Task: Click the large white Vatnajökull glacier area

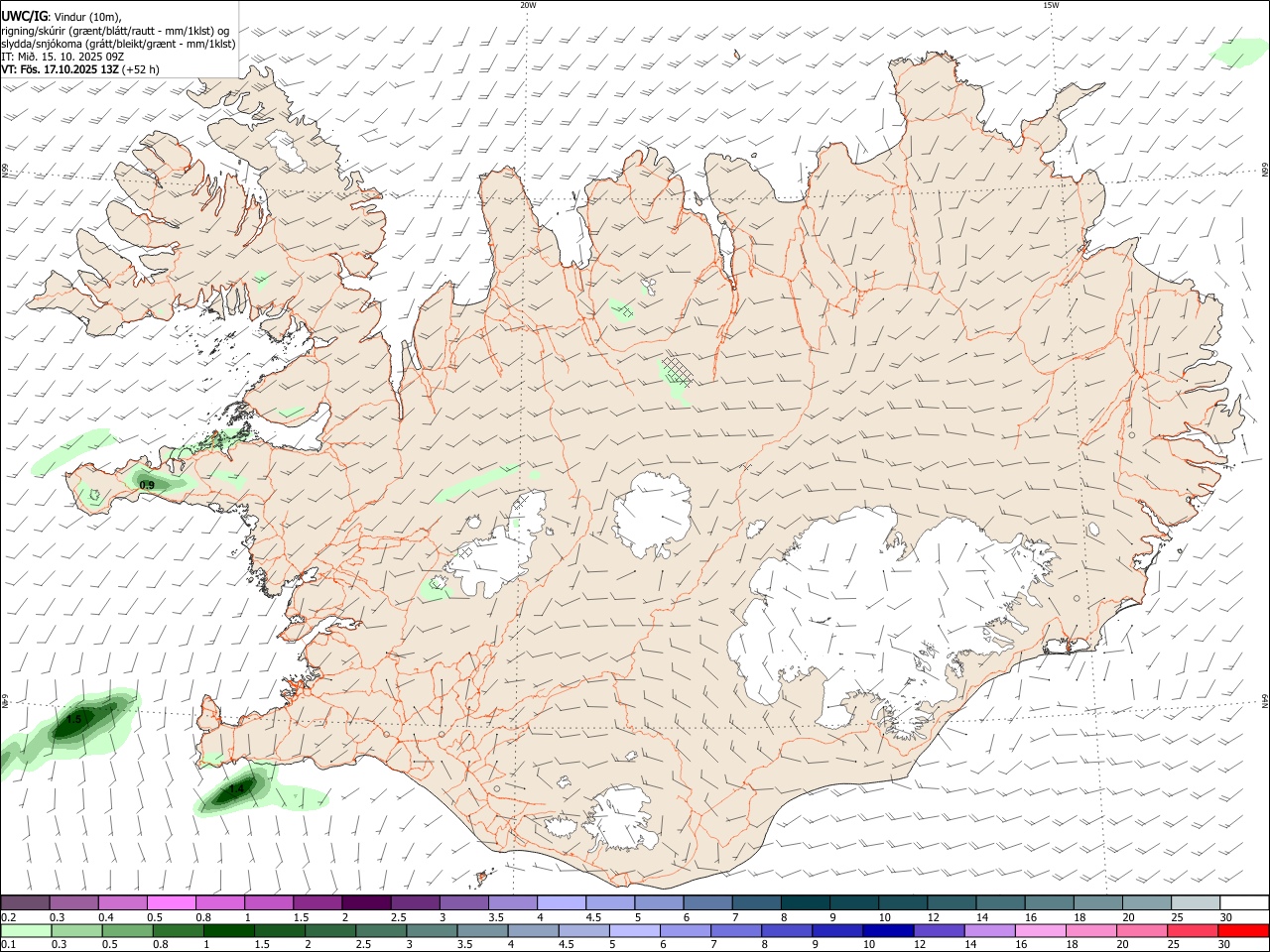Action: coord(873,615)
